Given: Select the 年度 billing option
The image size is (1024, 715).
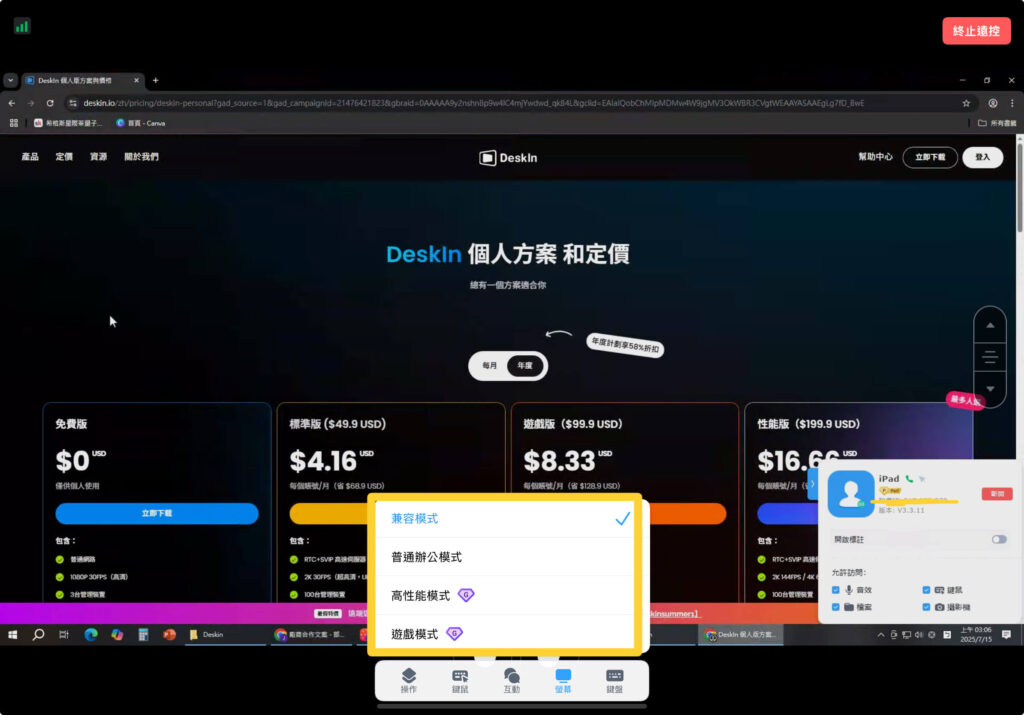Looking at the screenshot, I should [525, 366].
